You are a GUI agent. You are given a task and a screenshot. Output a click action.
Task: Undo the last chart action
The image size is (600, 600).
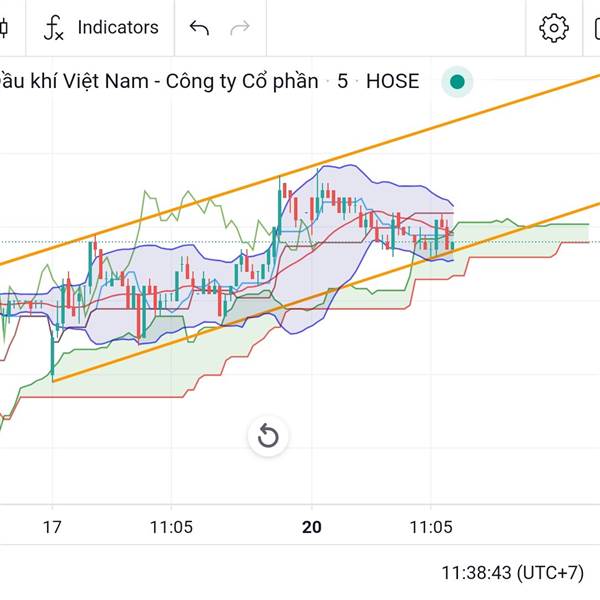click(199, 28)
